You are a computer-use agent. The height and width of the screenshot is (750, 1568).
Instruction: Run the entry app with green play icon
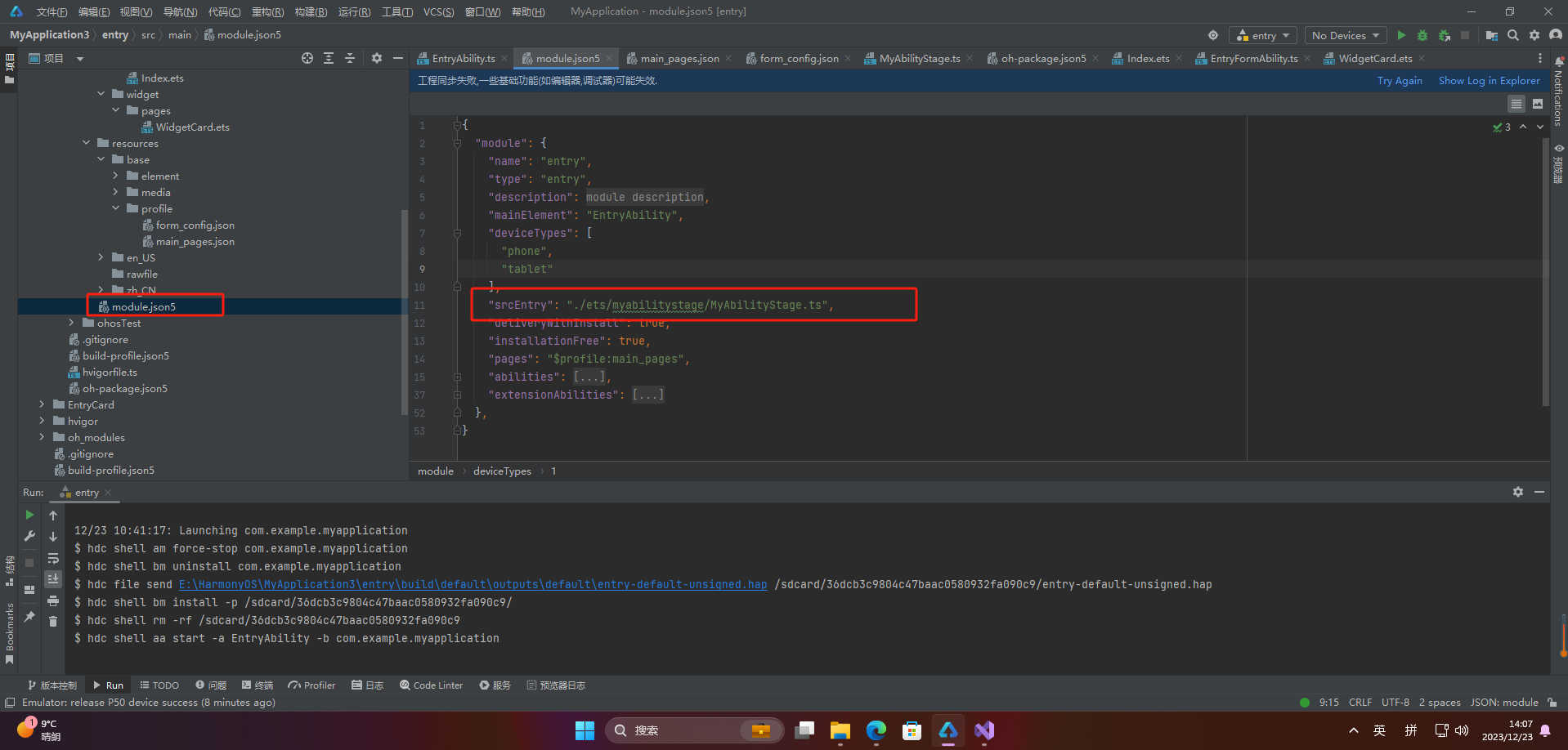click(1401, 35)
